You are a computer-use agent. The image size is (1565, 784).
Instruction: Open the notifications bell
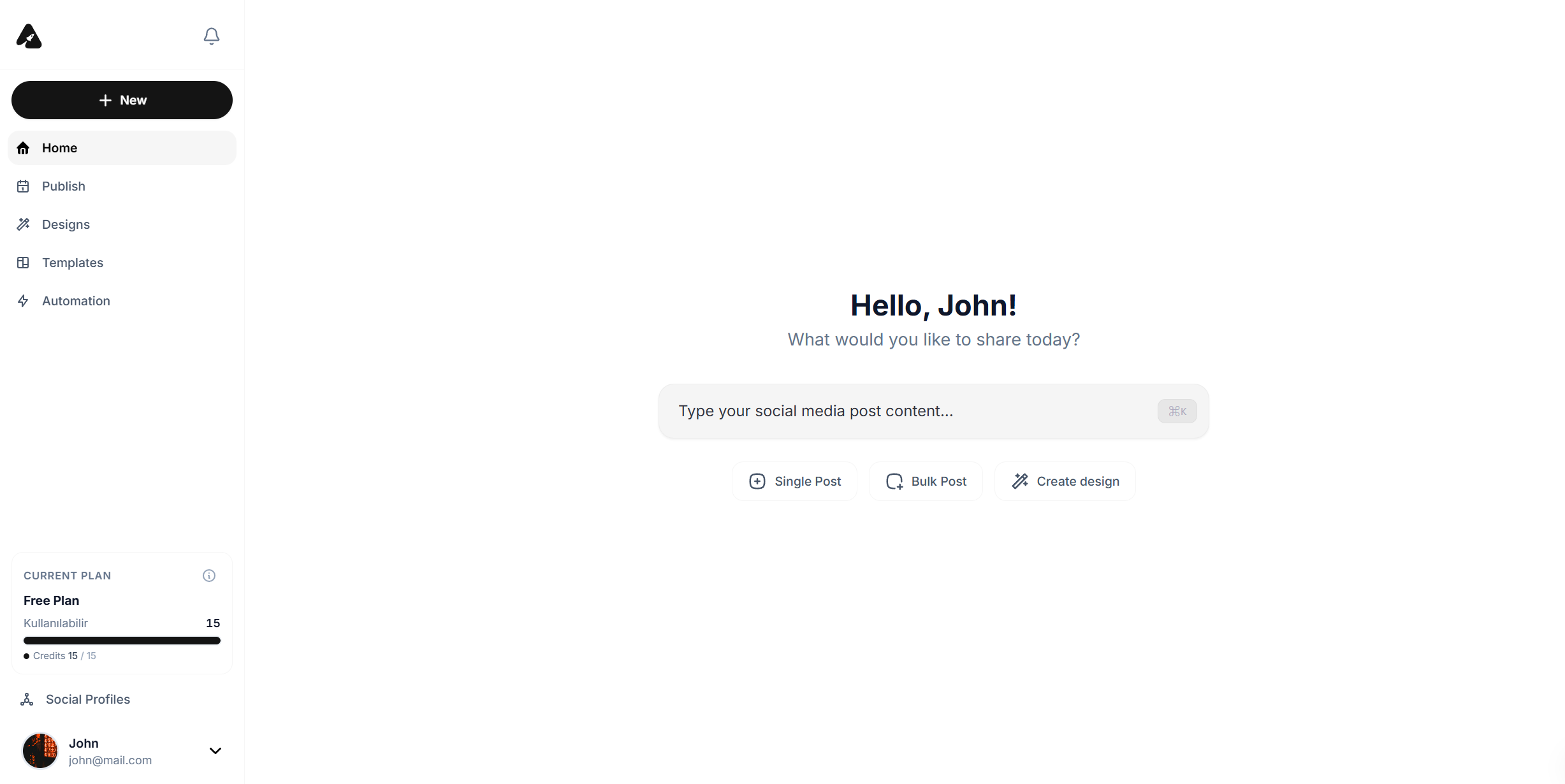tap(212, 36)
